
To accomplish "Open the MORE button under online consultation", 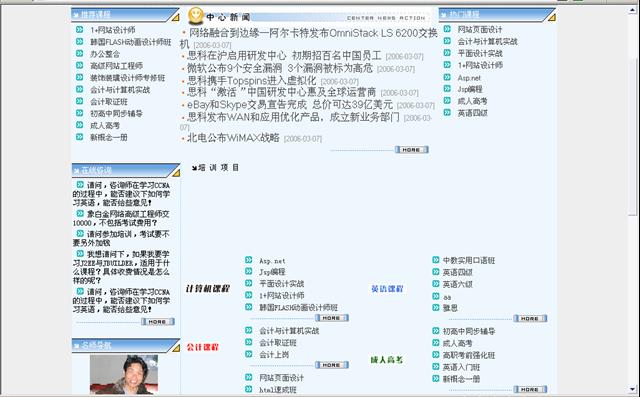I will pos(158,321).
